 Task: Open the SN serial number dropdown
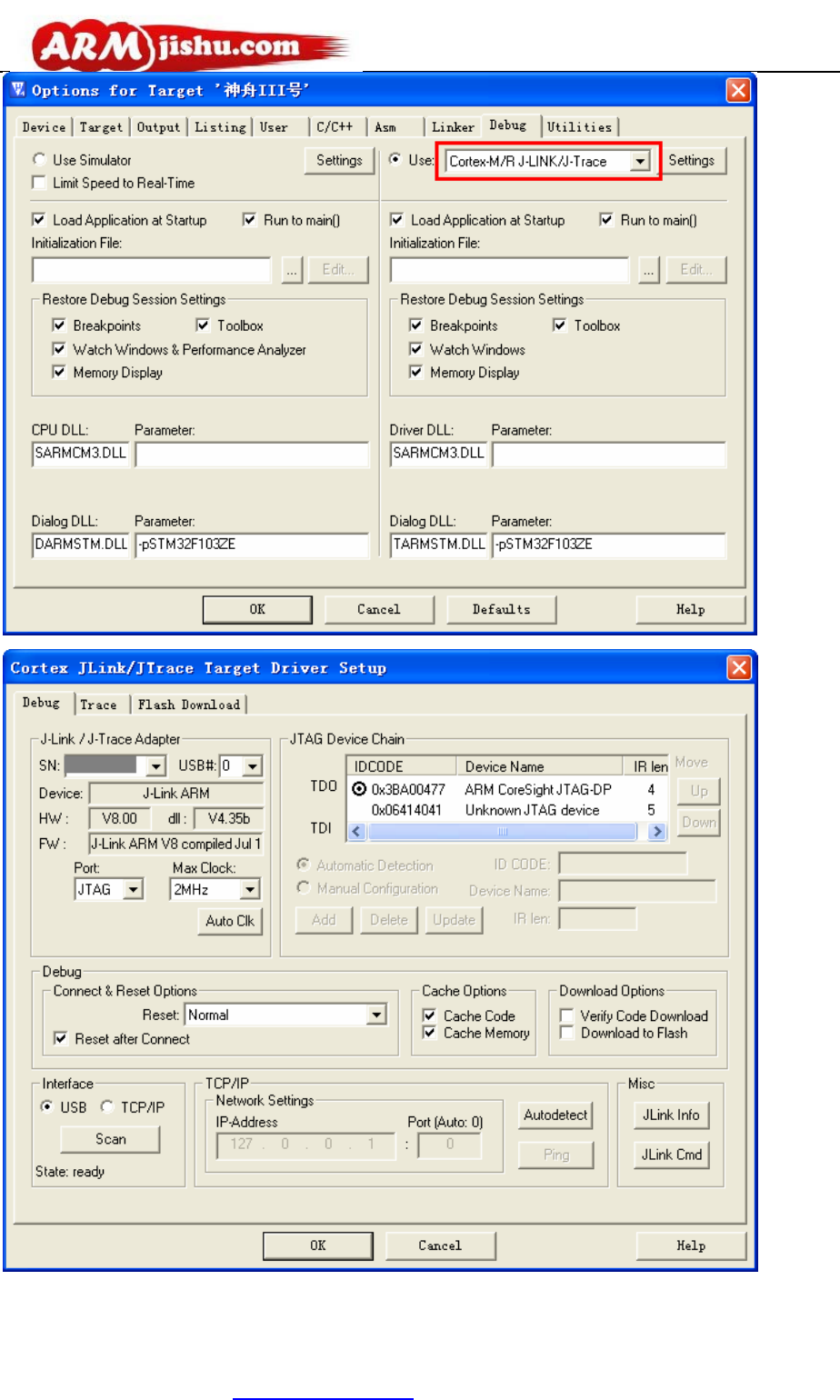(155, 766)
